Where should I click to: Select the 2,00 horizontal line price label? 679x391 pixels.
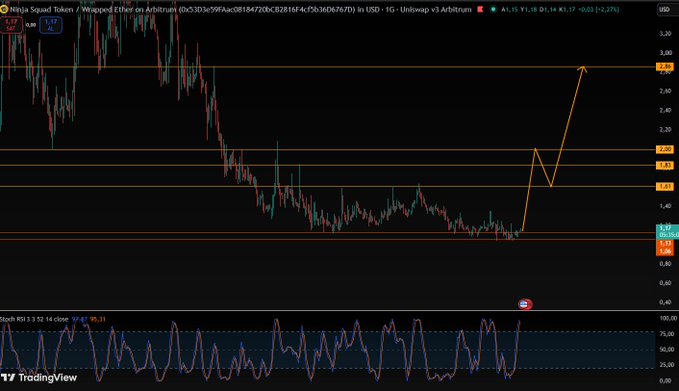[665, 149]
